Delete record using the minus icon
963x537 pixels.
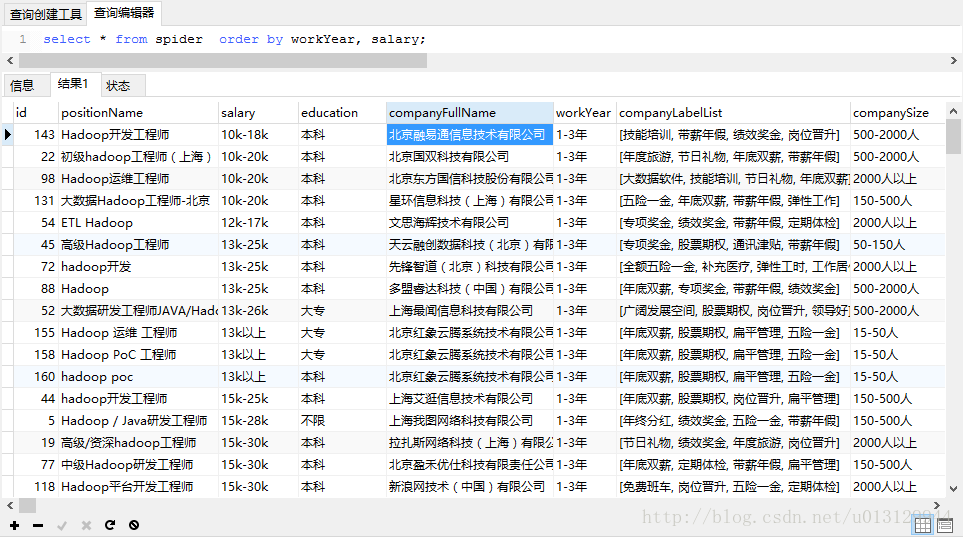tap(38, 525)
